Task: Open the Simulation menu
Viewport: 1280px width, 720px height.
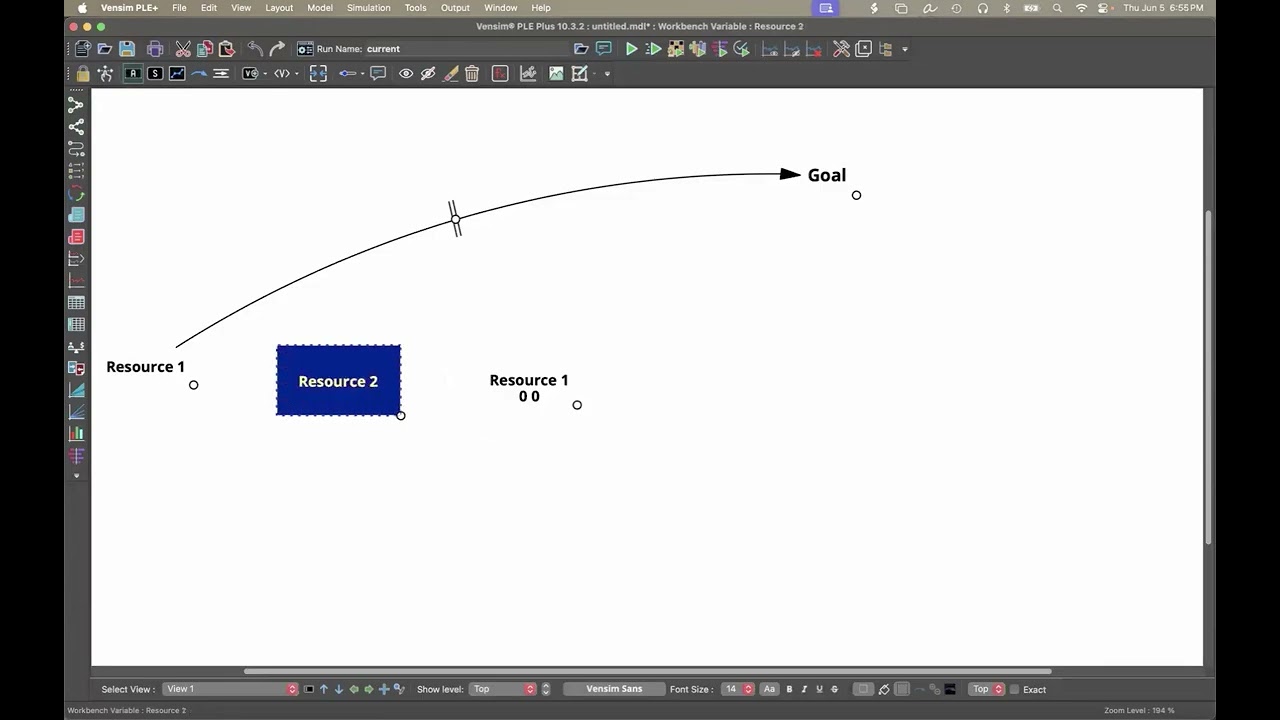Action: coord(369,8)
